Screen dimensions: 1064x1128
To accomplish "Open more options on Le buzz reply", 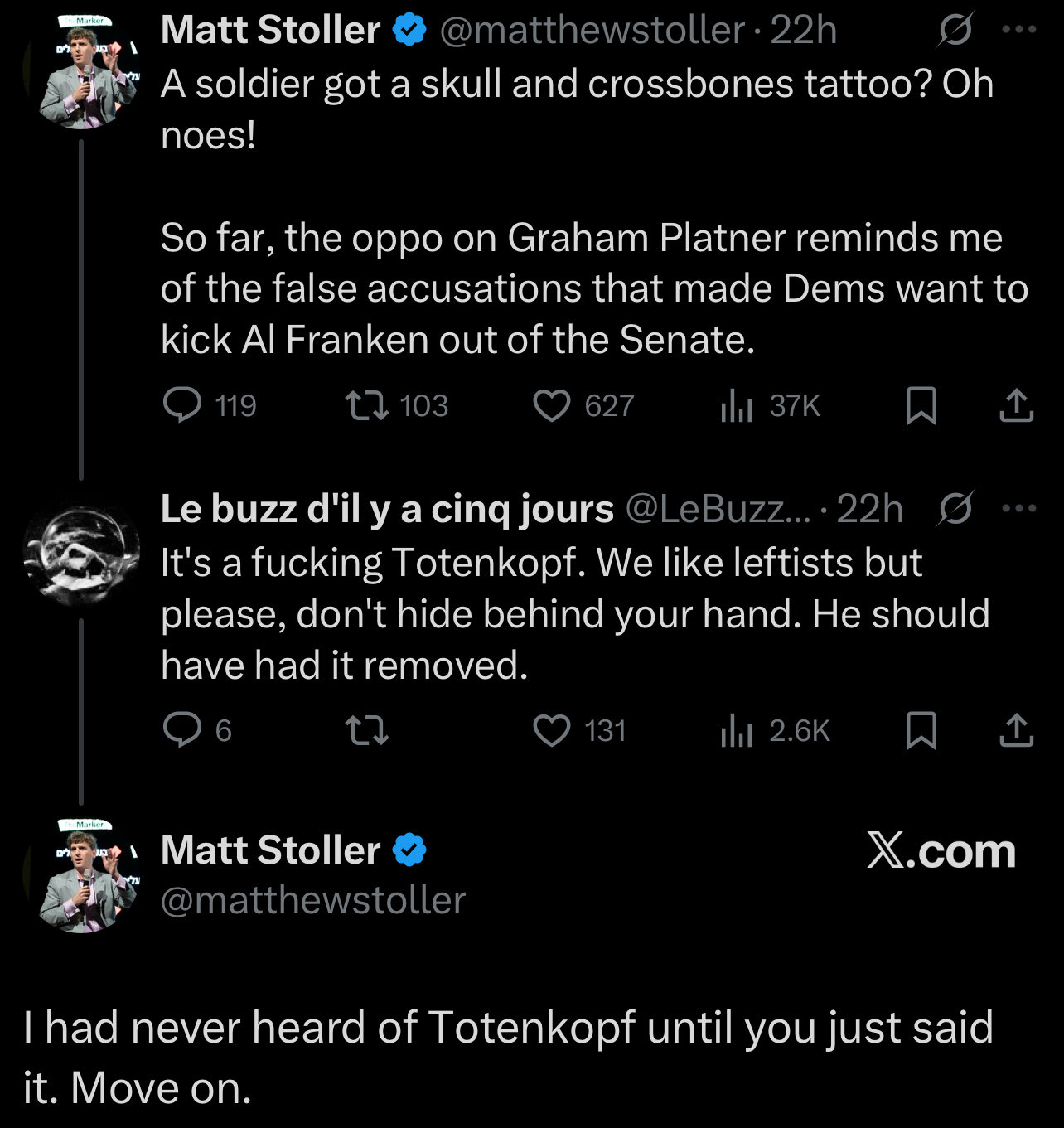I will tap(1019, 509).
